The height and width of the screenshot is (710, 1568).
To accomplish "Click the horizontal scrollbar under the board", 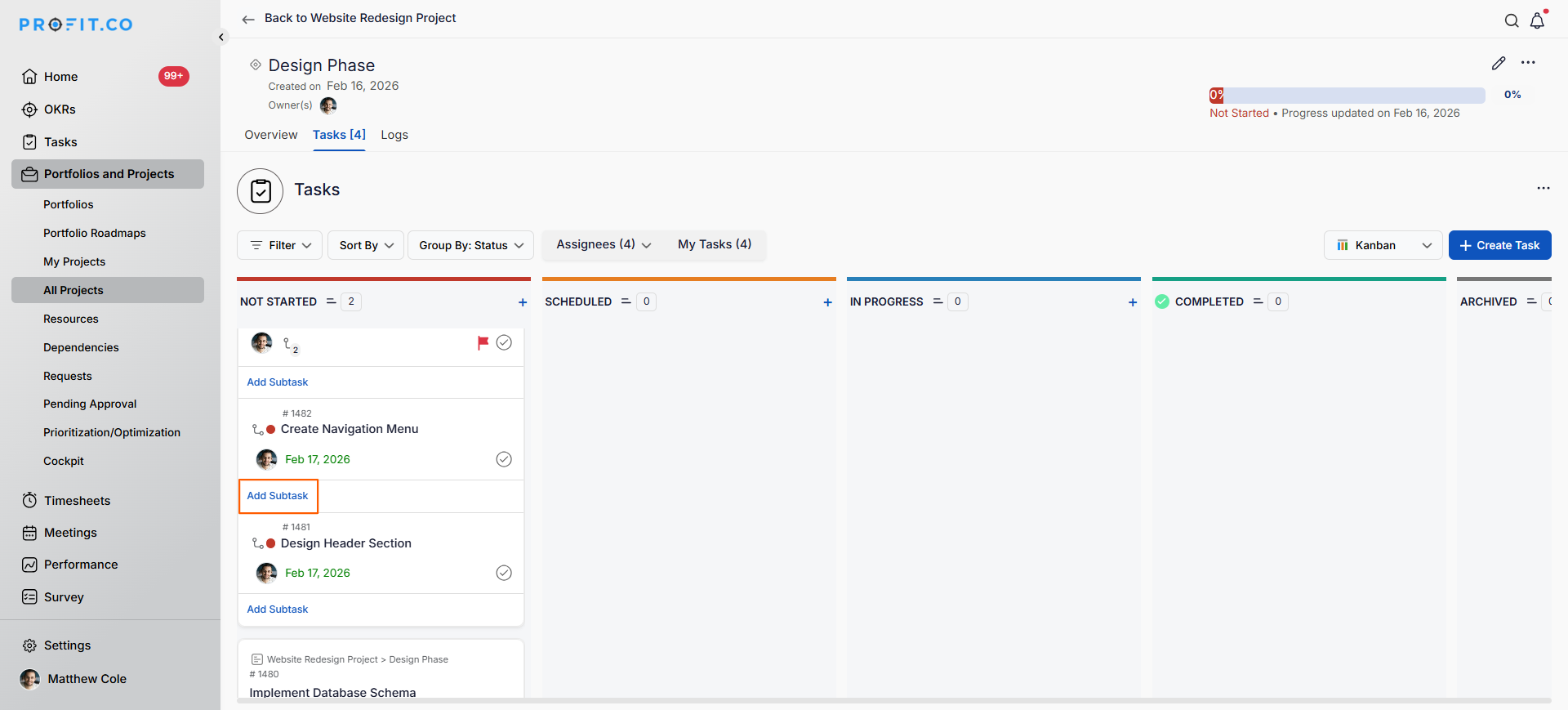I will click(x=894, y=701).
